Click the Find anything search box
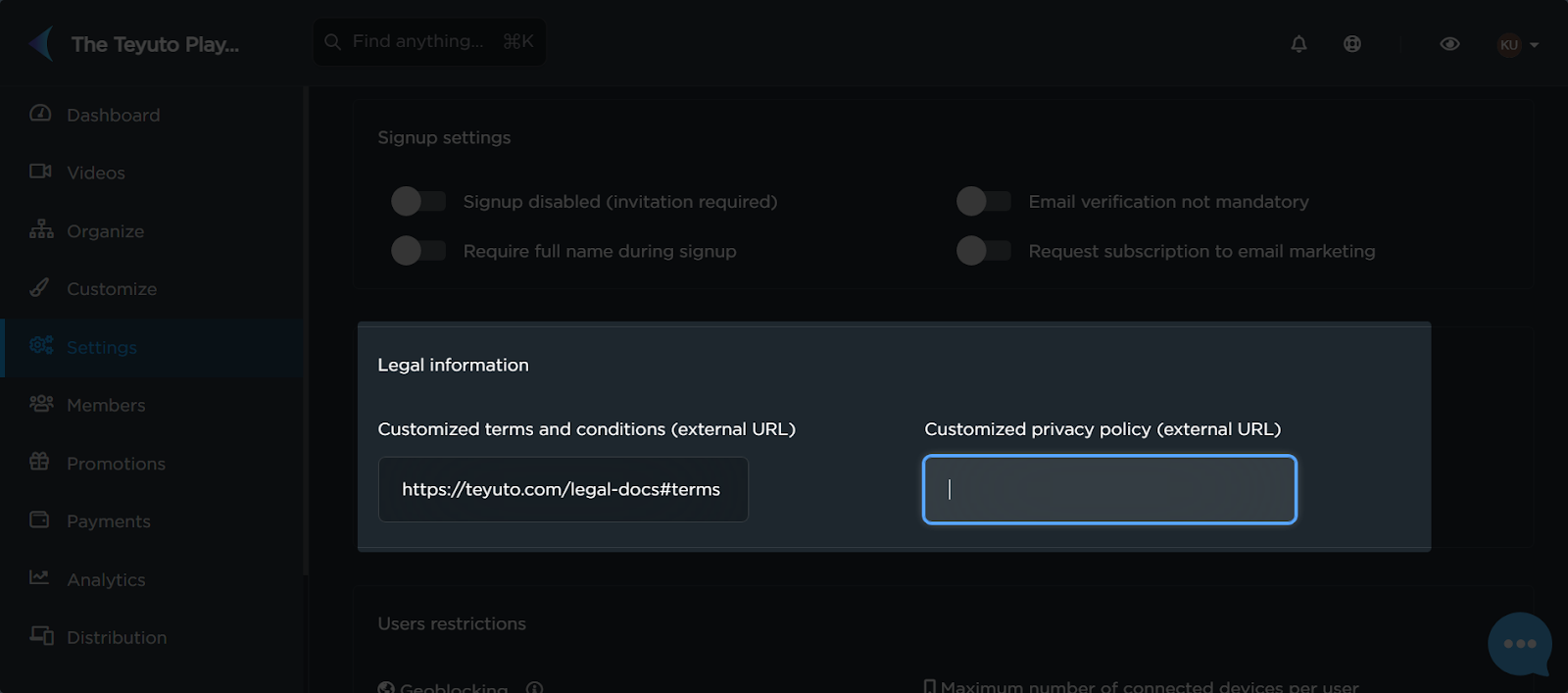The image size is (1568, 693). coord(429,41)
